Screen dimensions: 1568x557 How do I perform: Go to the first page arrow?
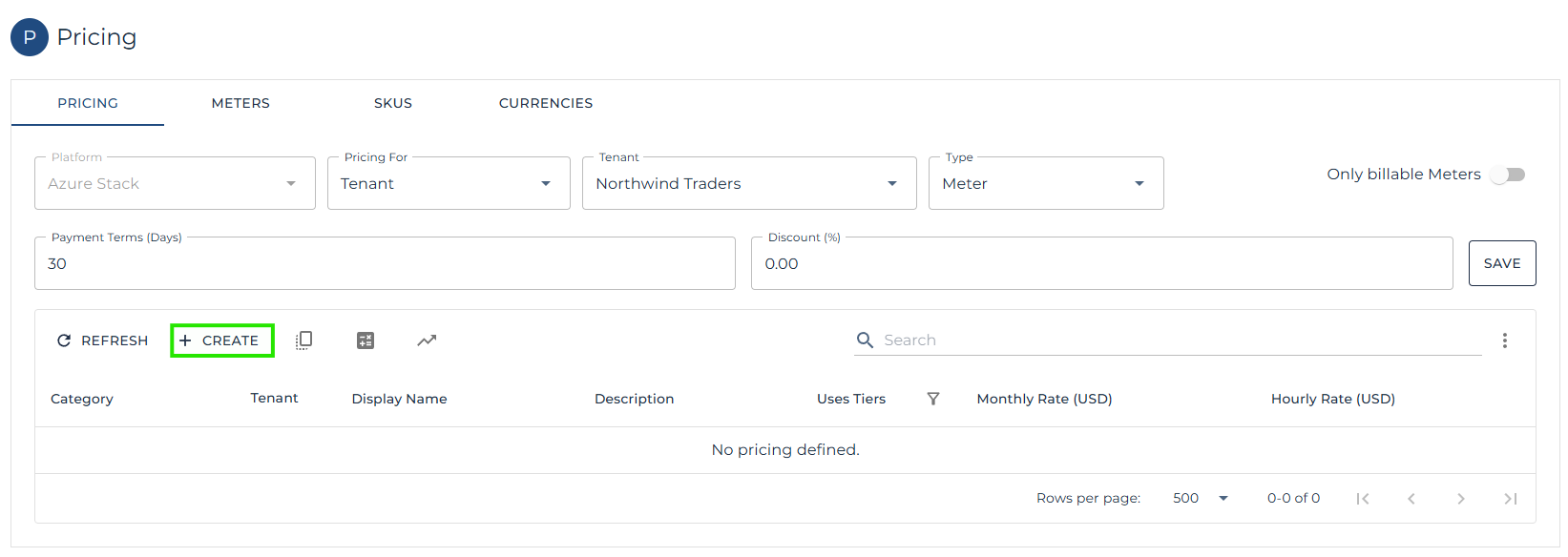pos(1363,499)
